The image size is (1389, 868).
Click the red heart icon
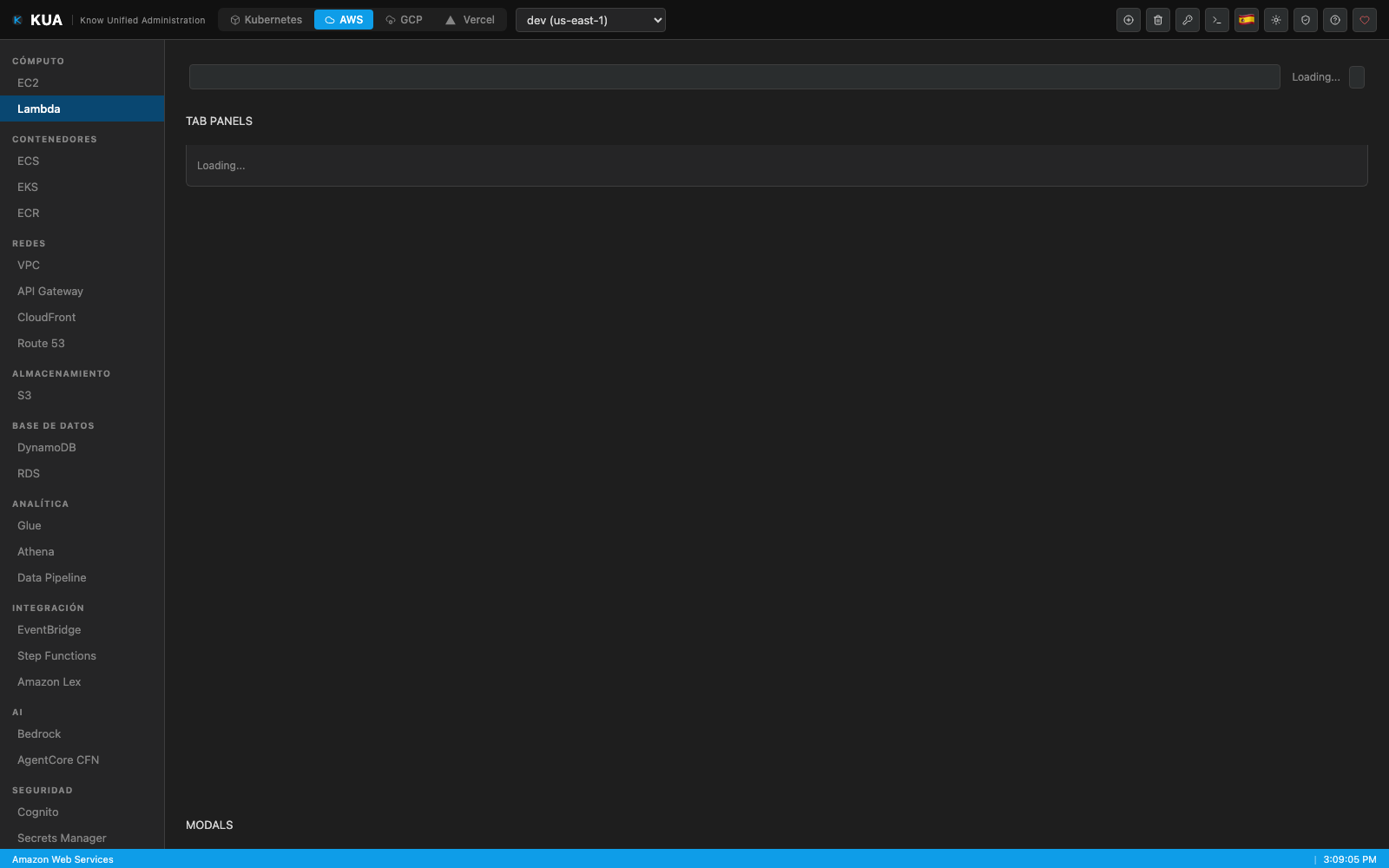[1365, 20]
